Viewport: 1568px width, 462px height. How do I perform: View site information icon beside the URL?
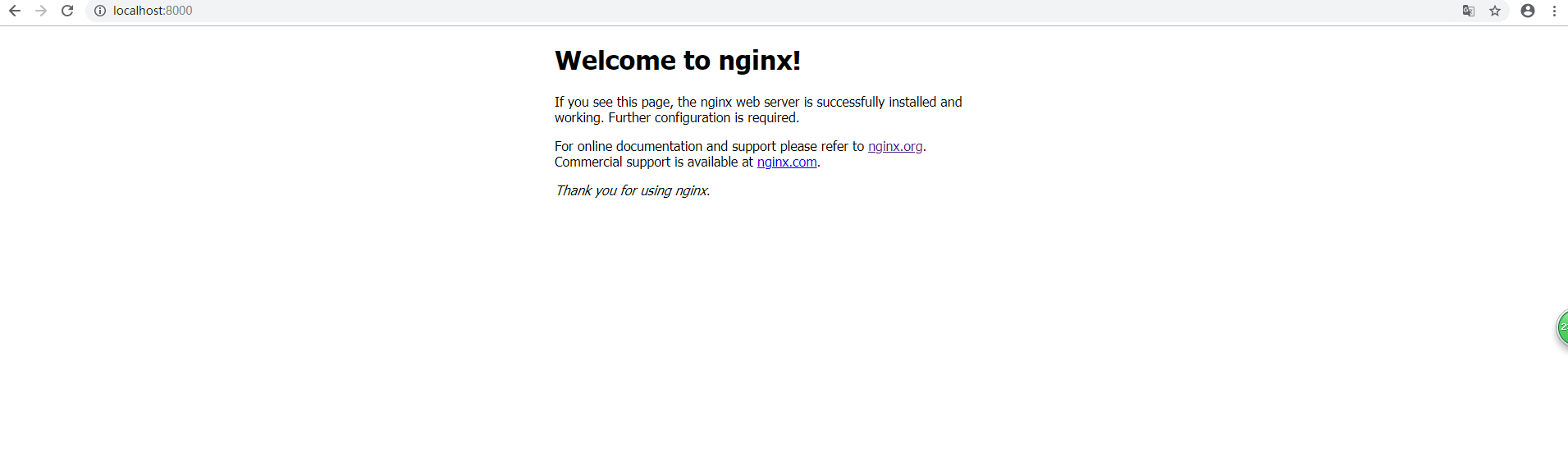coord(100,11)
